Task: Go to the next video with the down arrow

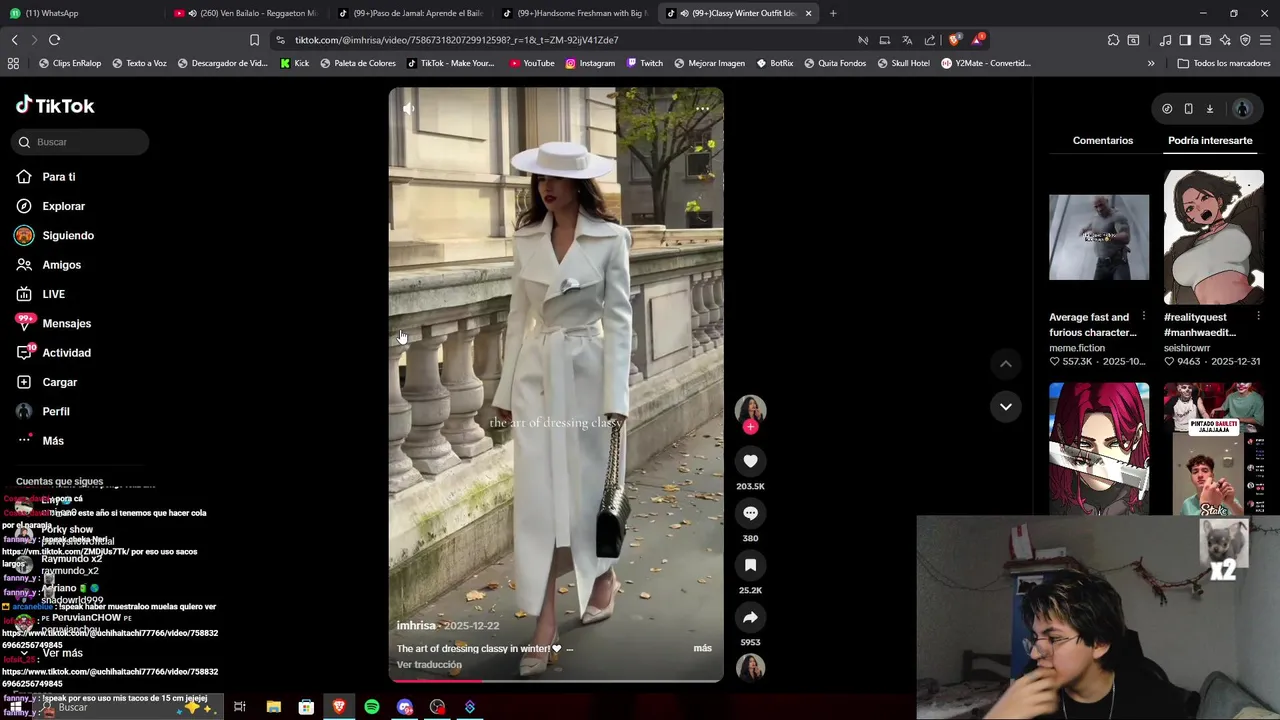Action: pos(1005,406)
